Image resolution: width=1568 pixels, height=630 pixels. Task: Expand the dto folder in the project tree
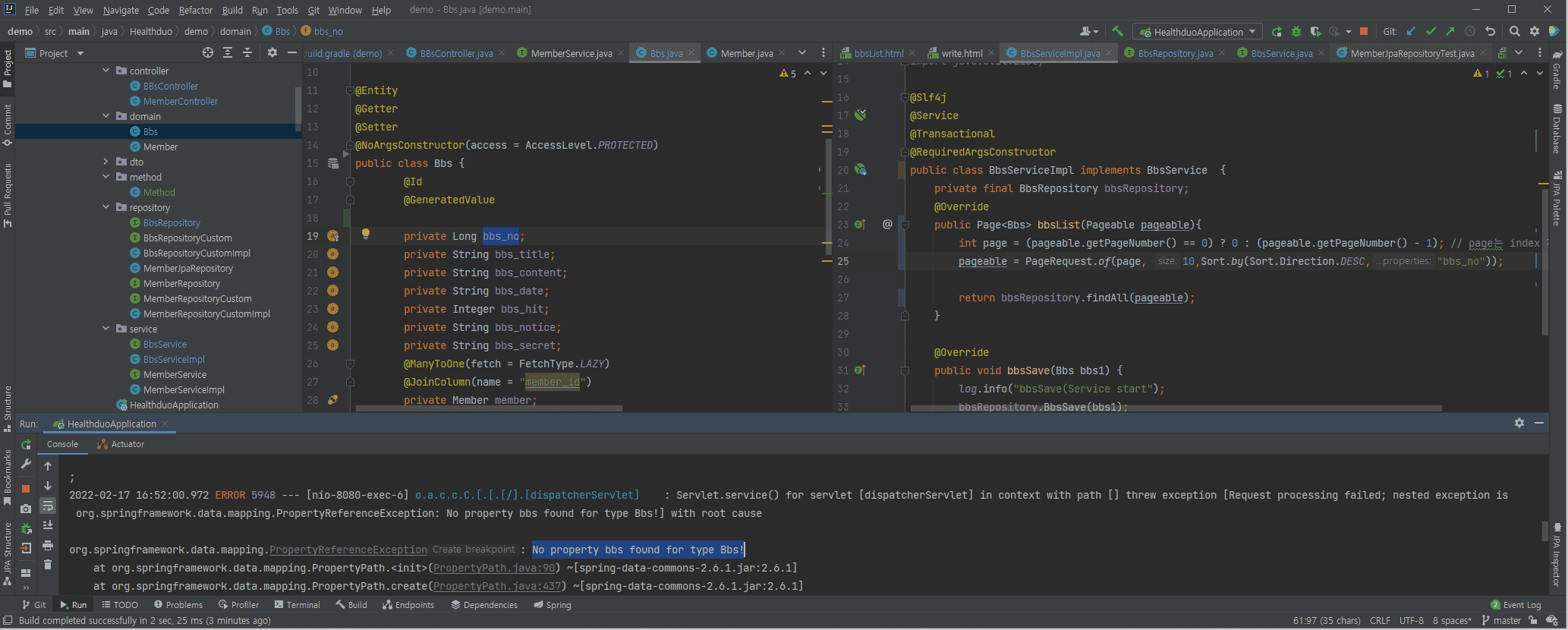[106, 162]
